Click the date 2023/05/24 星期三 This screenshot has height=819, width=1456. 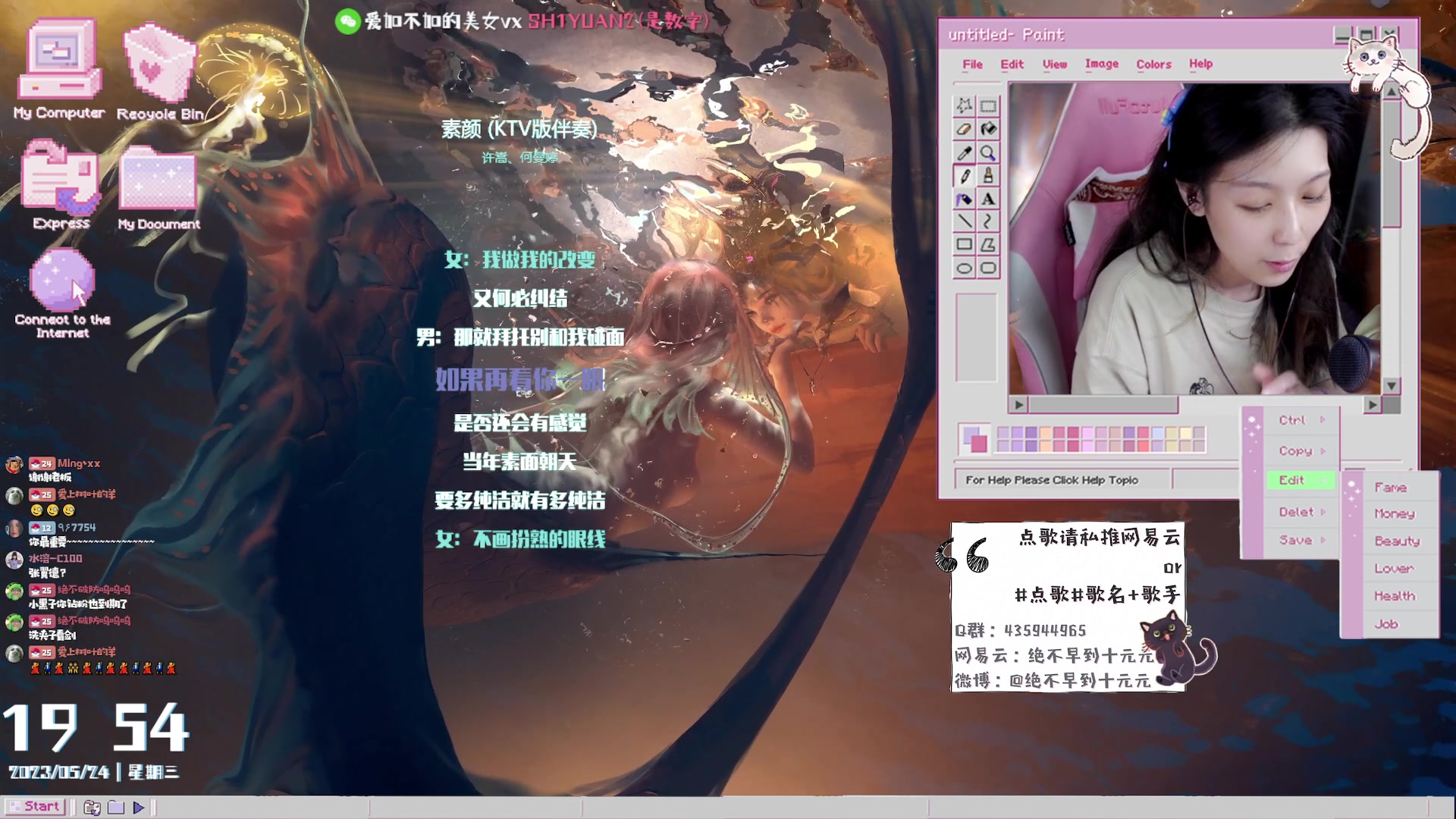[94, 772]
